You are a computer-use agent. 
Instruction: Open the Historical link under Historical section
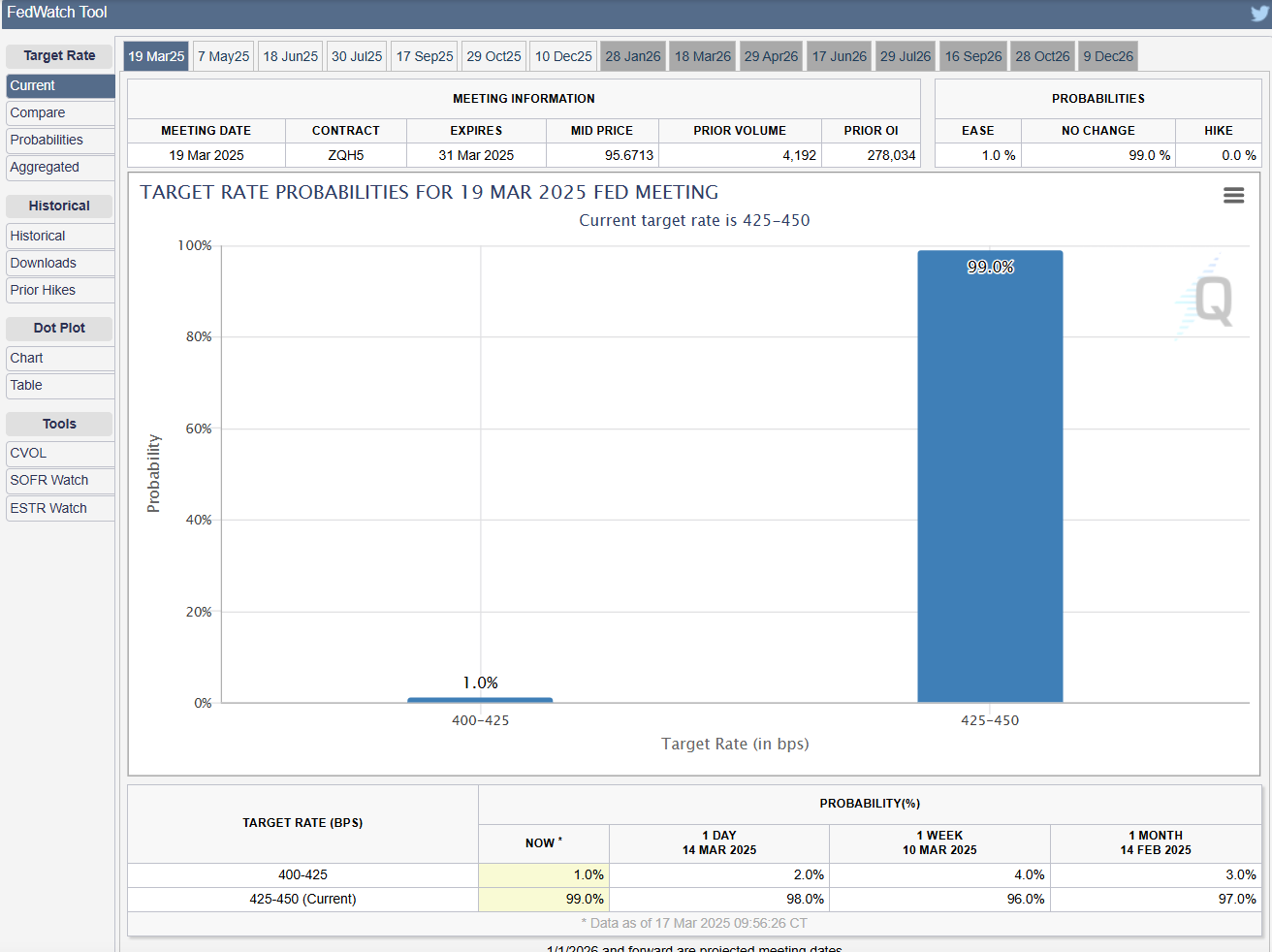(60, 236)
